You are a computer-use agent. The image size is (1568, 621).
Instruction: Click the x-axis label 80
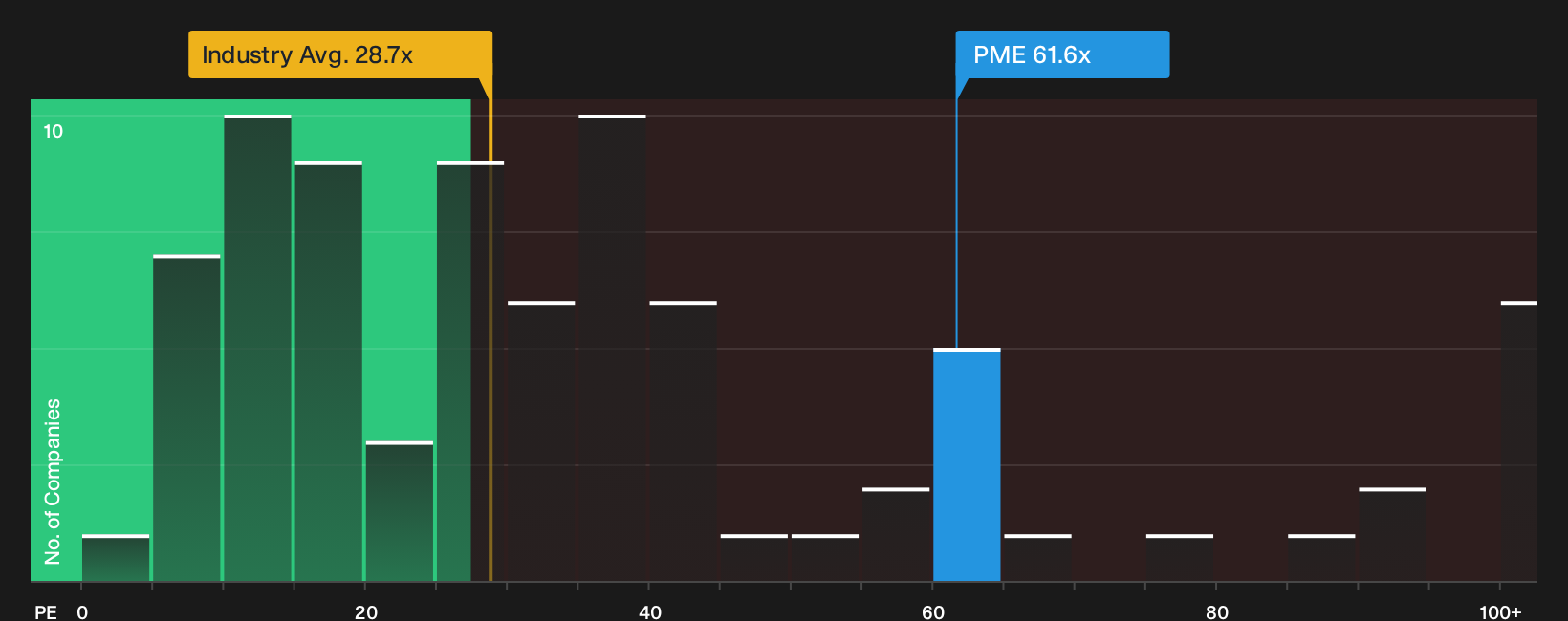click(1216, 611)
